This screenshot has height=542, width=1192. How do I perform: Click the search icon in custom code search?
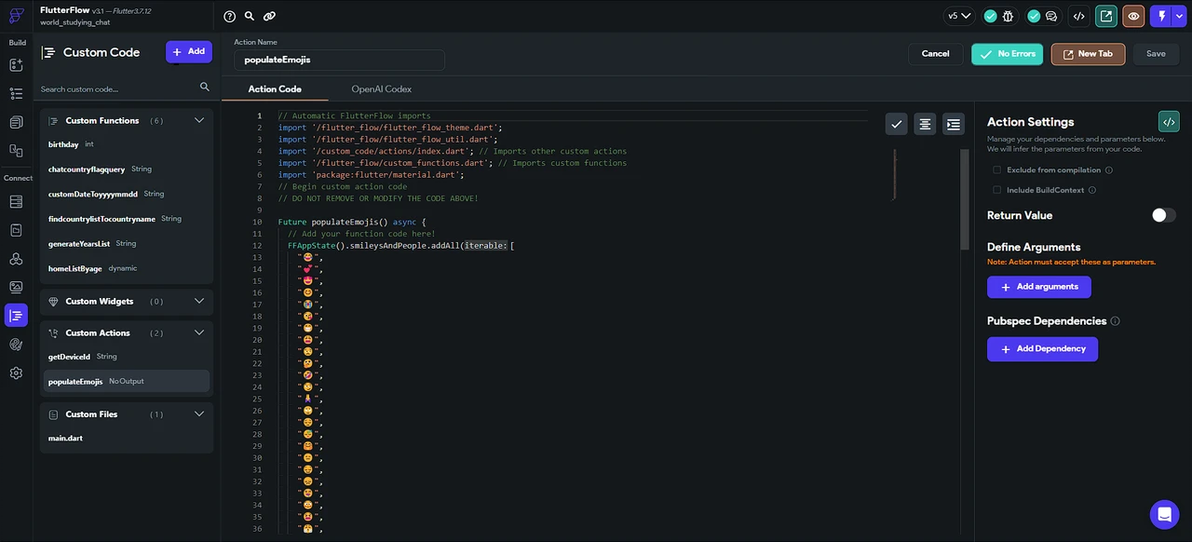point(204,87)
